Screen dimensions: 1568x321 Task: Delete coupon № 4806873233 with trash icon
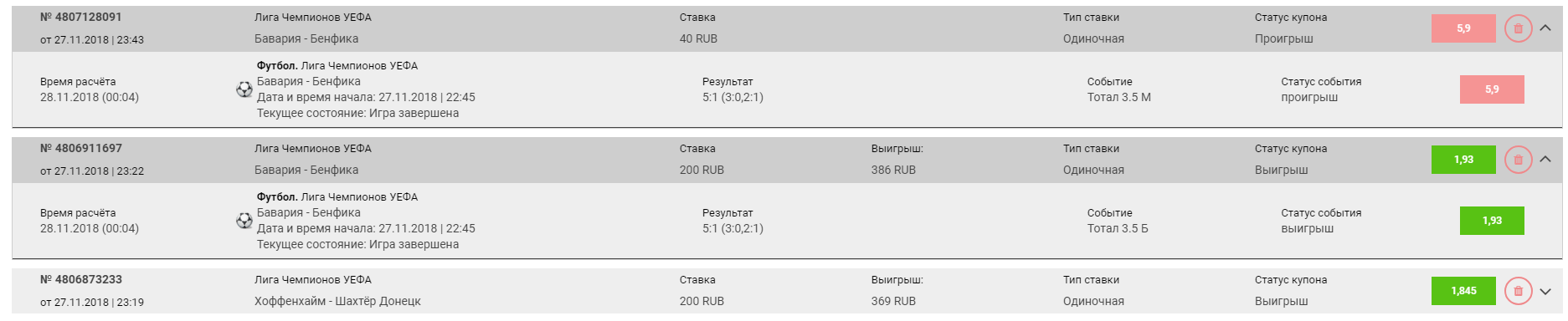[1518, 291]
